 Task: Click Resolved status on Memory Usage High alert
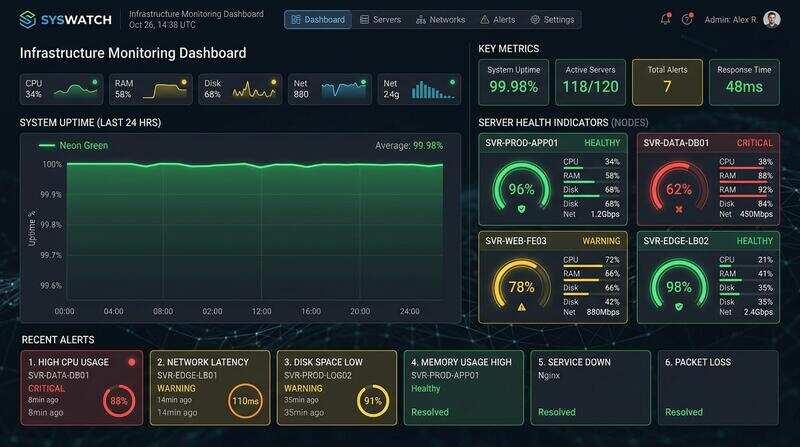(x=430, y=412)
